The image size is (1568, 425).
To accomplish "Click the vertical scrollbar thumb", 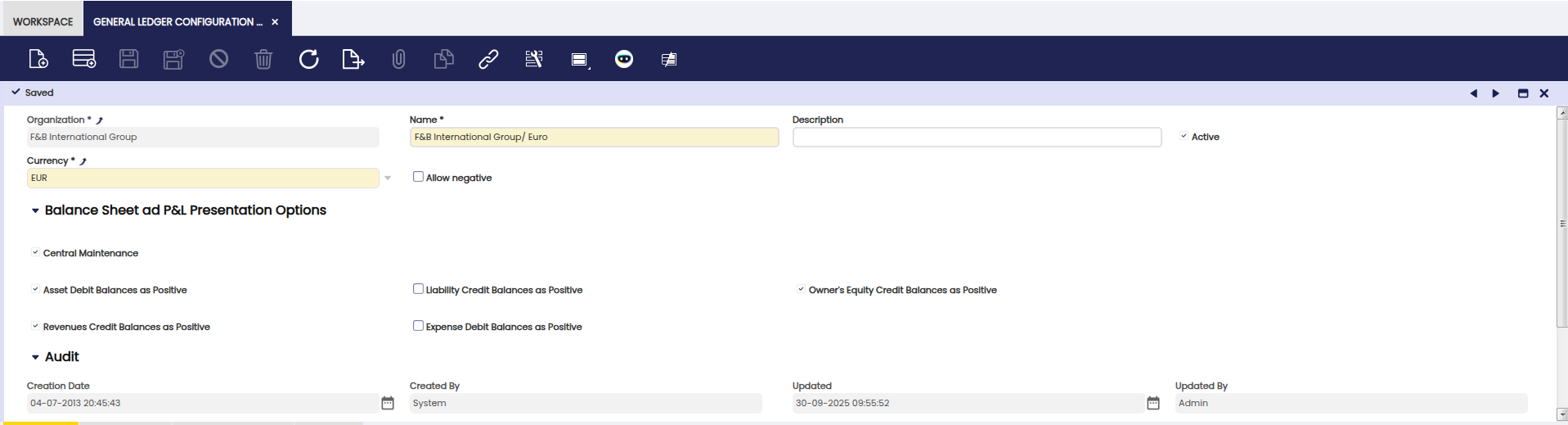I will (x=1562, y=223).
